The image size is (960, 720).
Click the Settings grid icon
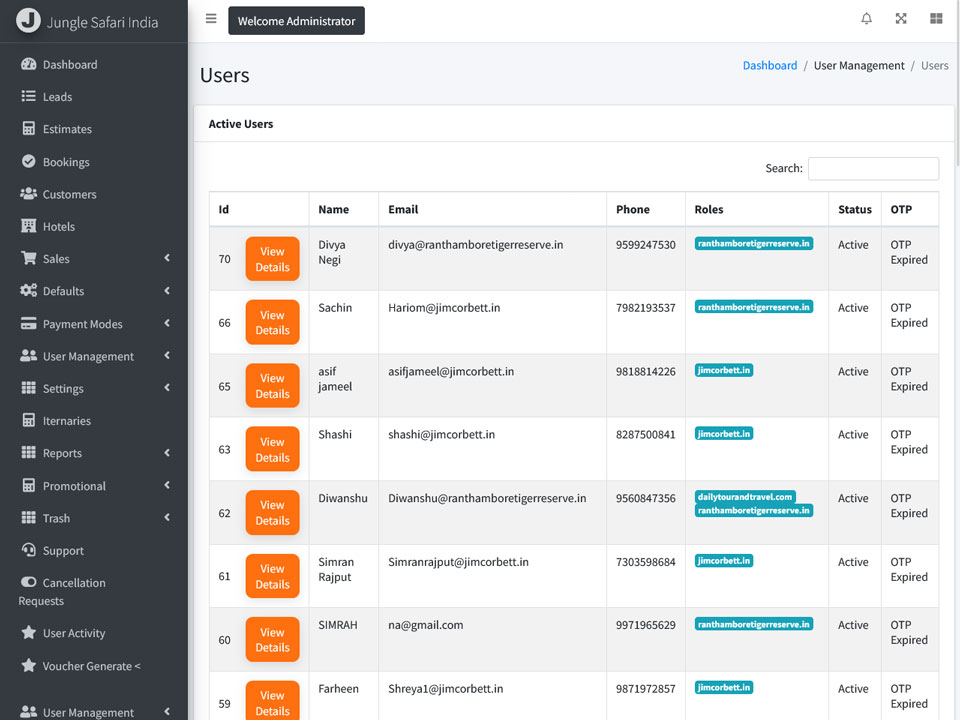coord(28,388)
